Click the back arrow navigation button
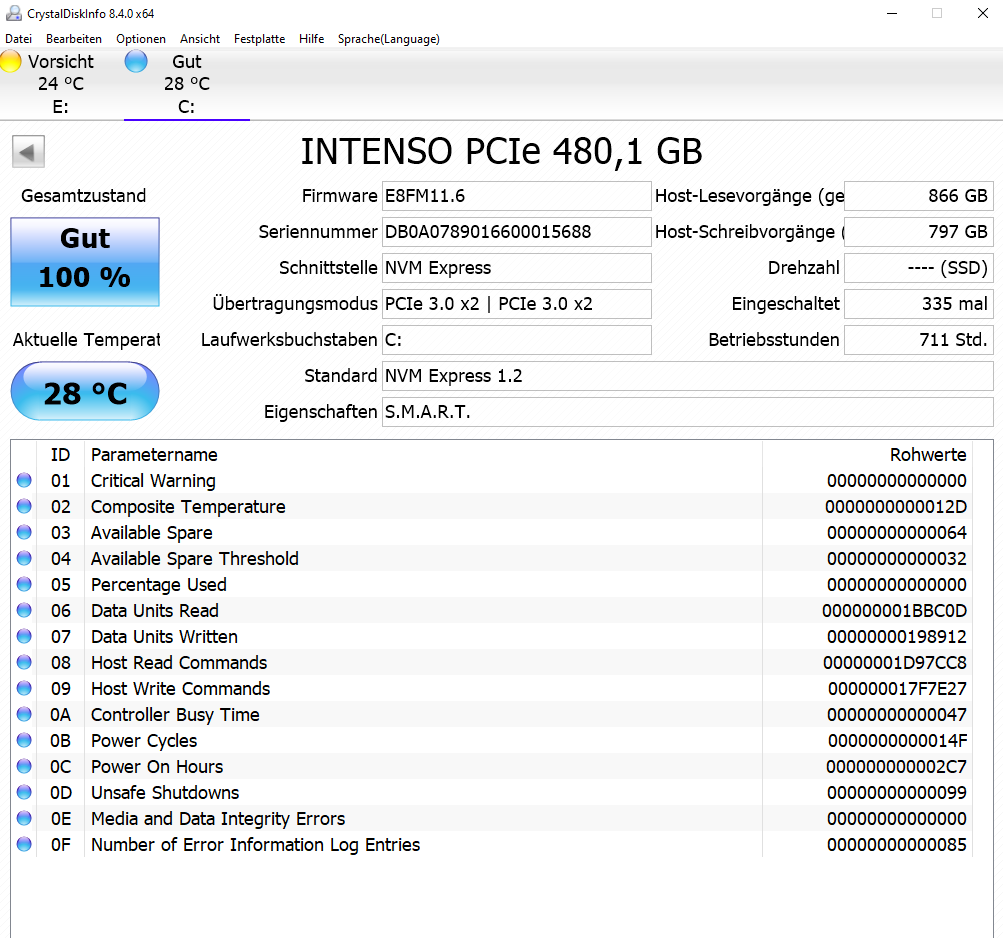This screenshot has width=1003, height=938. tap(28, 151)
